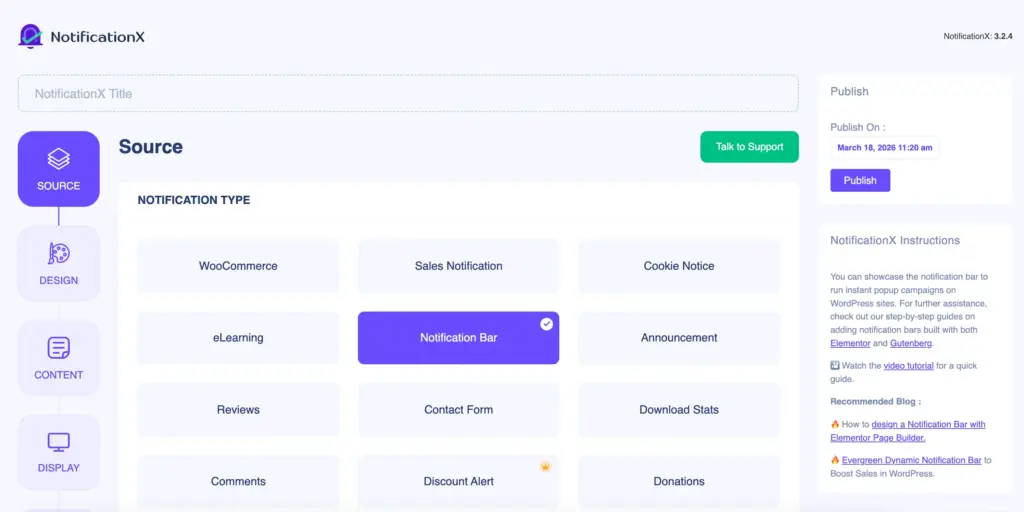Click the DISPLAY step label
This screenshot has width=1024, height=512.
(x=59, y=468)
